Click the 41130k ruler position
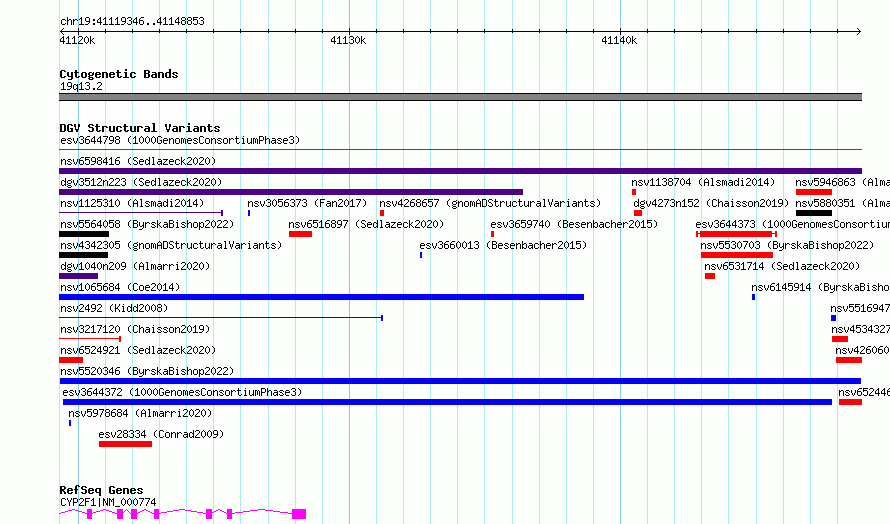The height and width of the screenshot is (524, 890). point(348,40)
